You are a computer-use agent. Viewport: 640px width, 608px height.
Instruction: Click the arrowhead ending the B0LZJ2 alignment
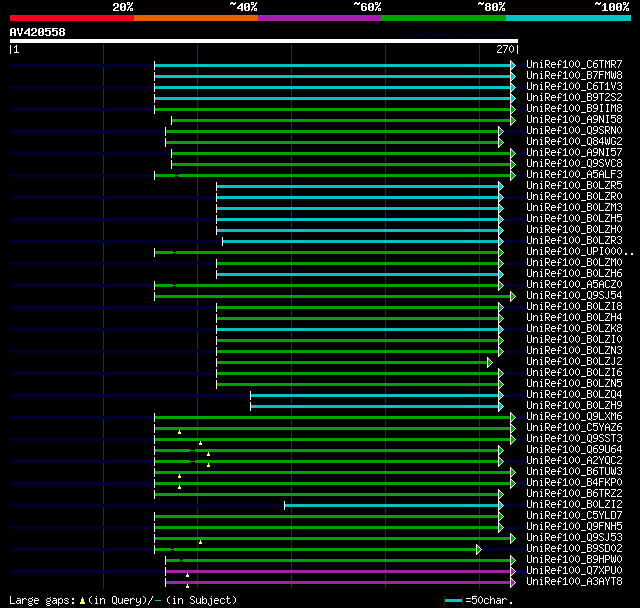[x=490, y=362]
